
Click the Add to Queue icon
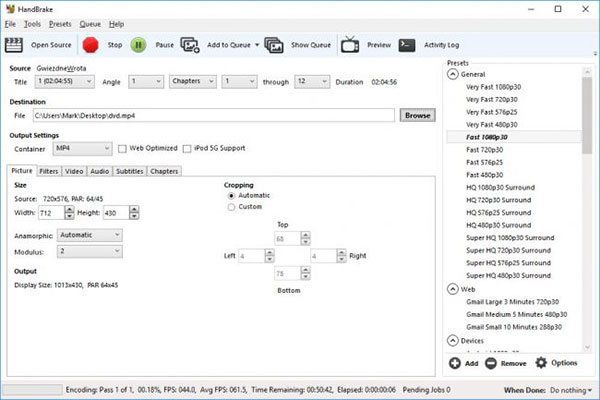click(x=190, y=45)
